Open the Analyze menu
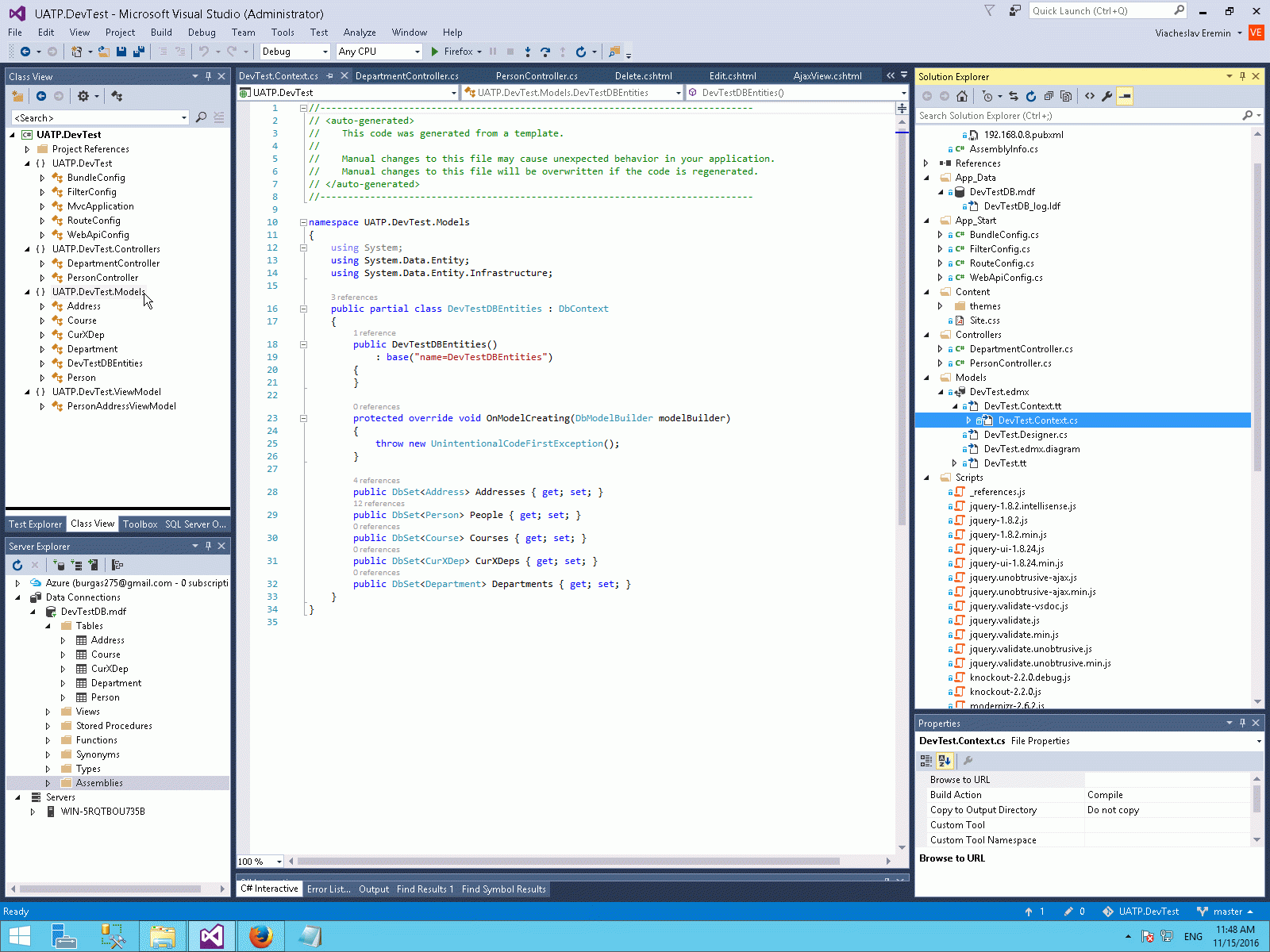Image resolution: width=1270 pixels, height=952 pixels. (360, 33)
